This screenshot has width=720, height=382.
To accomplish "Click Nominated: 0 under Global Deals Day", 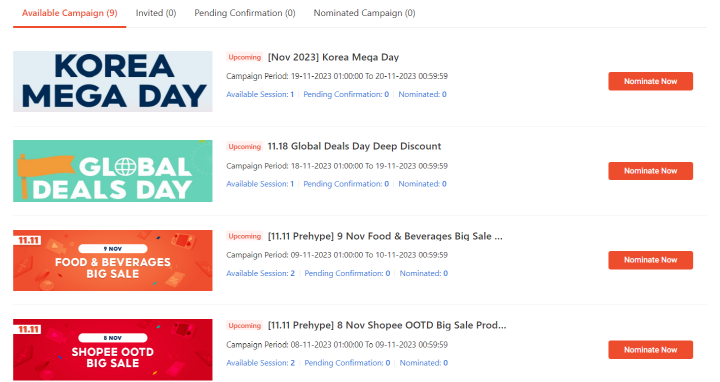I will (x=422, y=184).
